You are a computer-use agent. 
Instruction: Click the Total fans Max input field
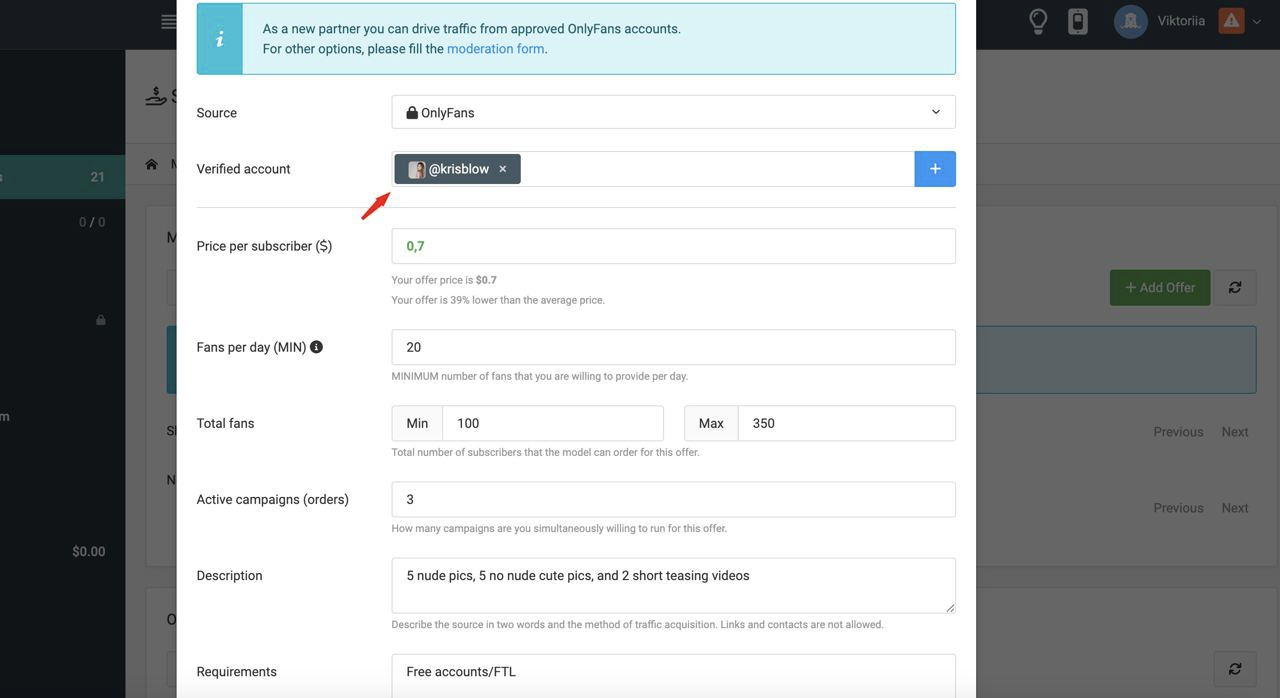(x=845, y=423)
